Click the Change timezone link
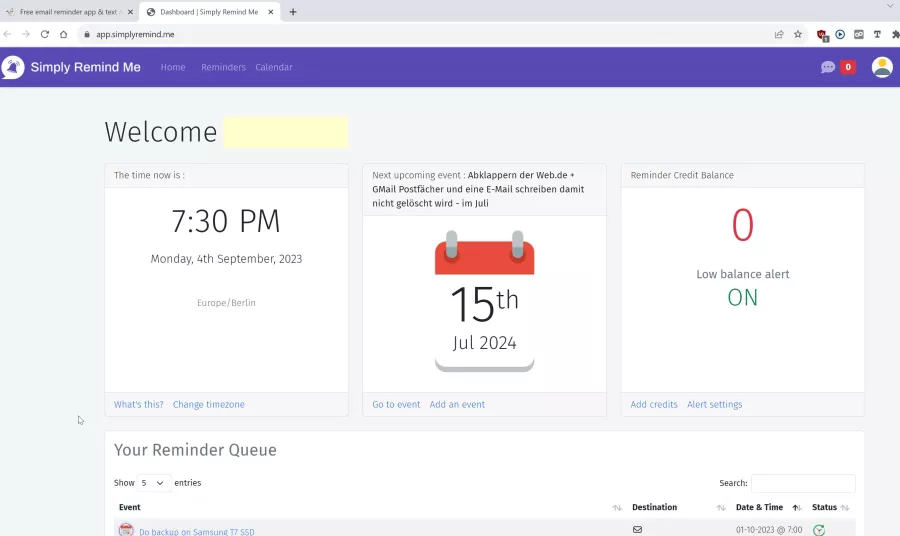Viewport: 900px width, 536px height. (208, 404)
